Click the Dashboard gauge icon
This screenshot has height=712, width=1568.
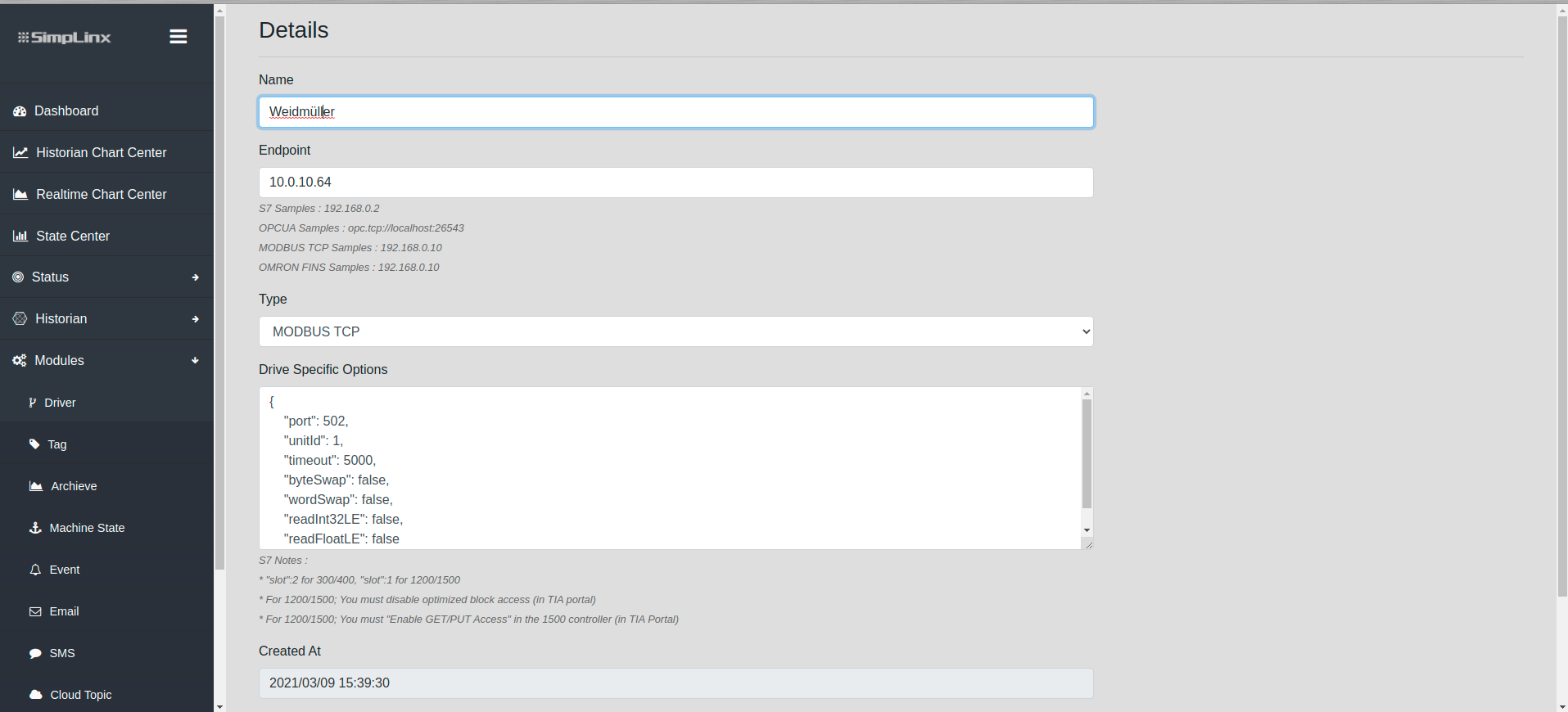coord(20,111)
